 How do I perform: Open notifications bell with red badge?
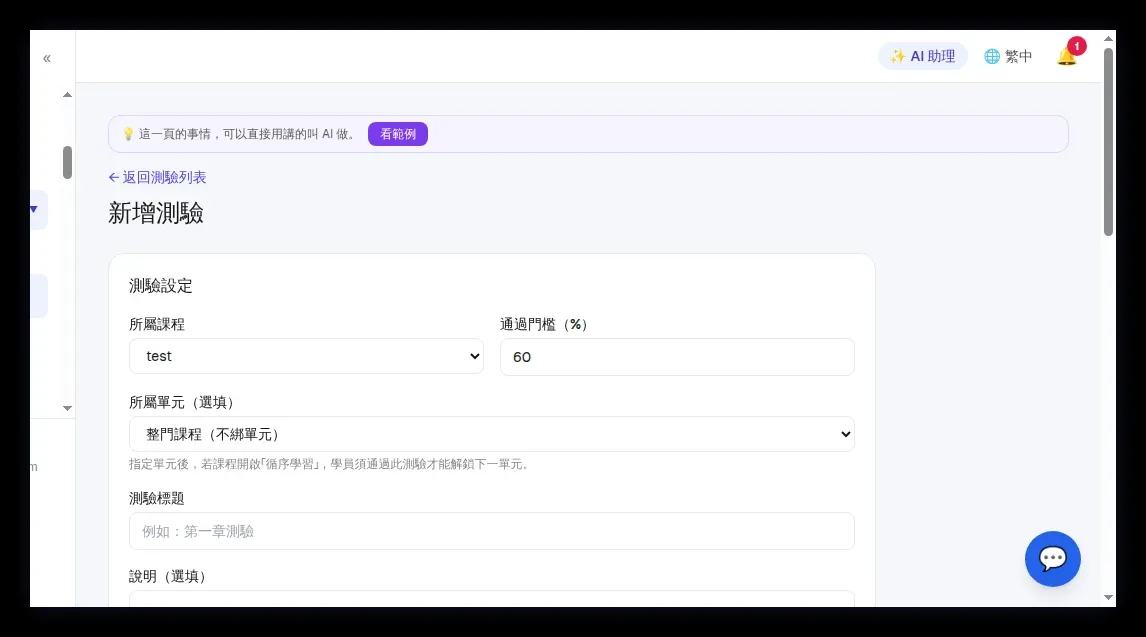click(1069, 54)
